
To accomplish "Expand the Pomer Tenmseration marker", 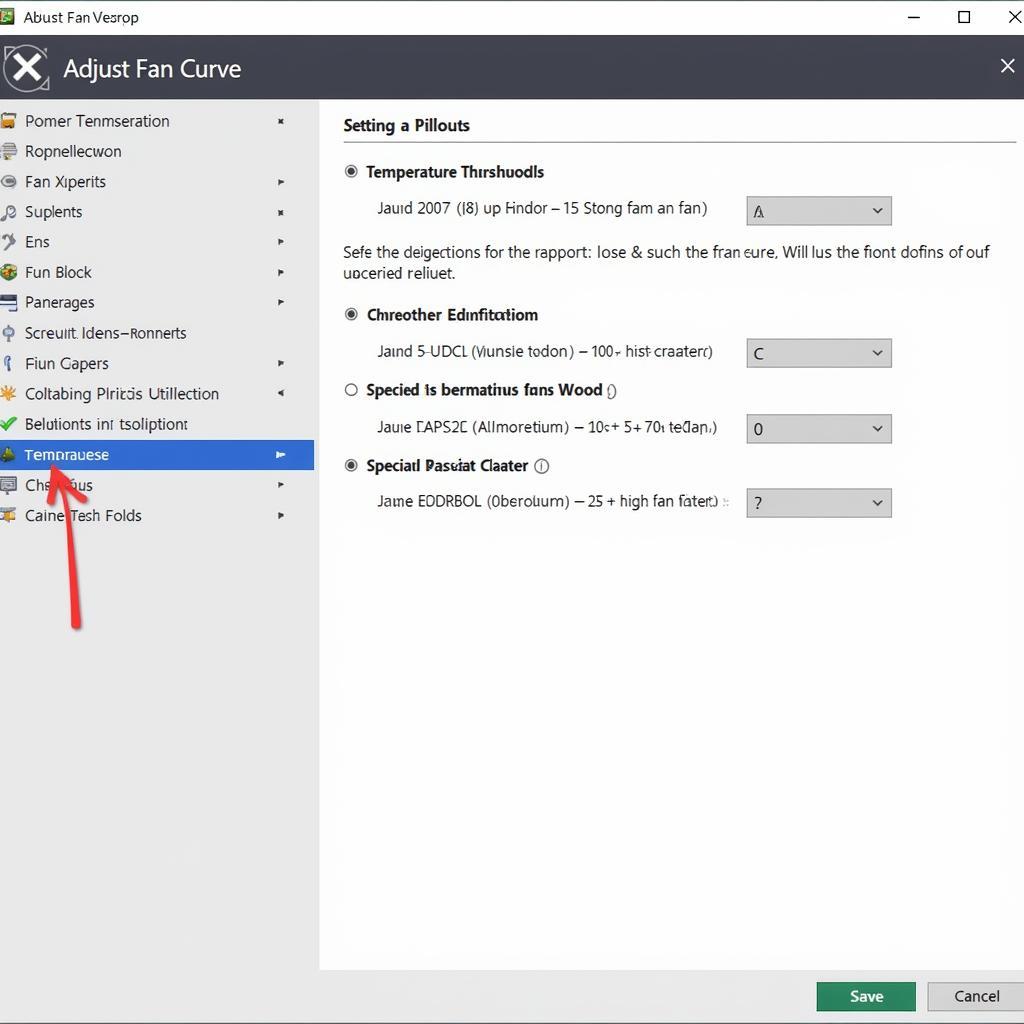I will 281,121.
